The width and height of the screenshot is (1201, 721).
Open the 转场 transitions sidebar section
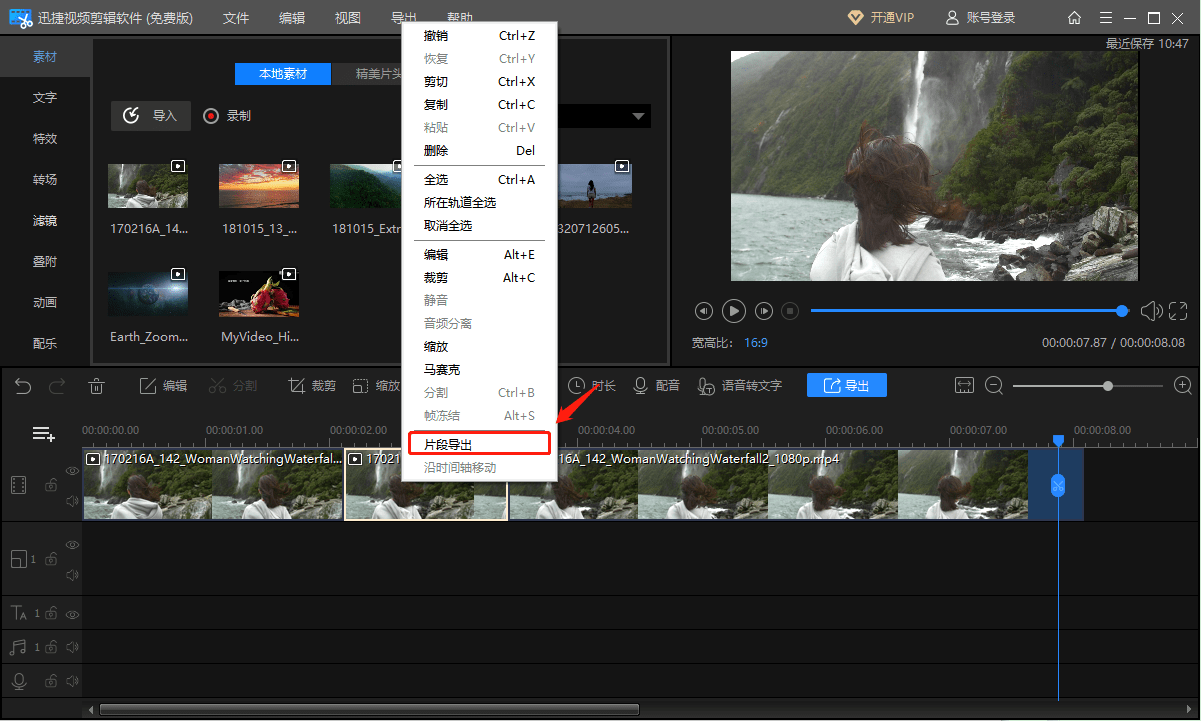(x=45, y=180)
